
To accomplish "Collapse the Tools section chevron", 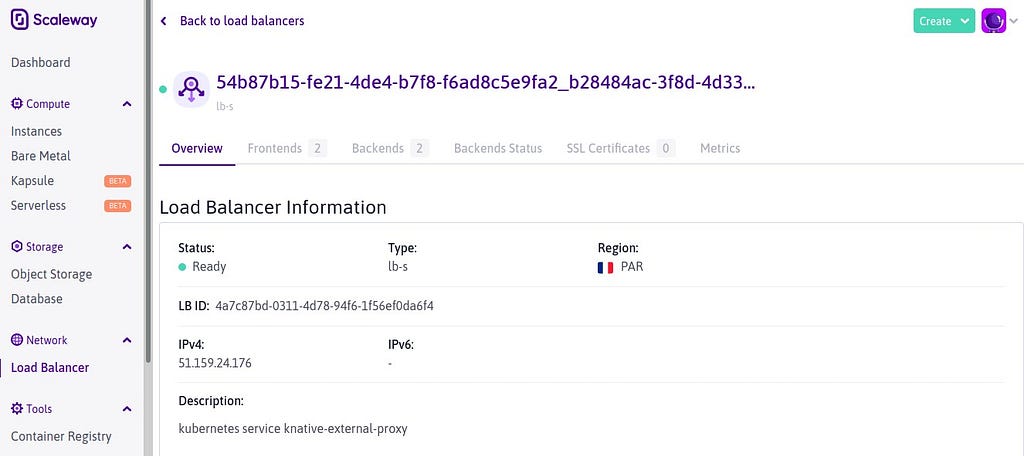I will click(127, 409).
